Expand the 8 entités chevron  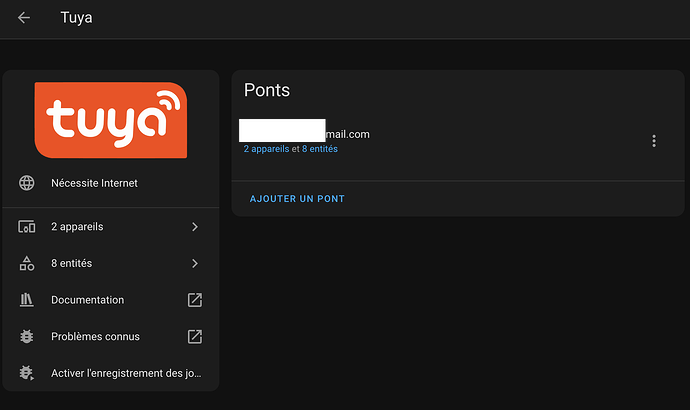point(195,263)
